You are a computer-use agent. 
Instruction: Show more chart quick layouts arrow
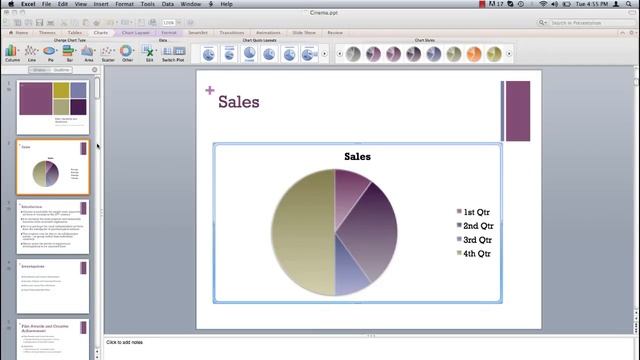(324, 53)
